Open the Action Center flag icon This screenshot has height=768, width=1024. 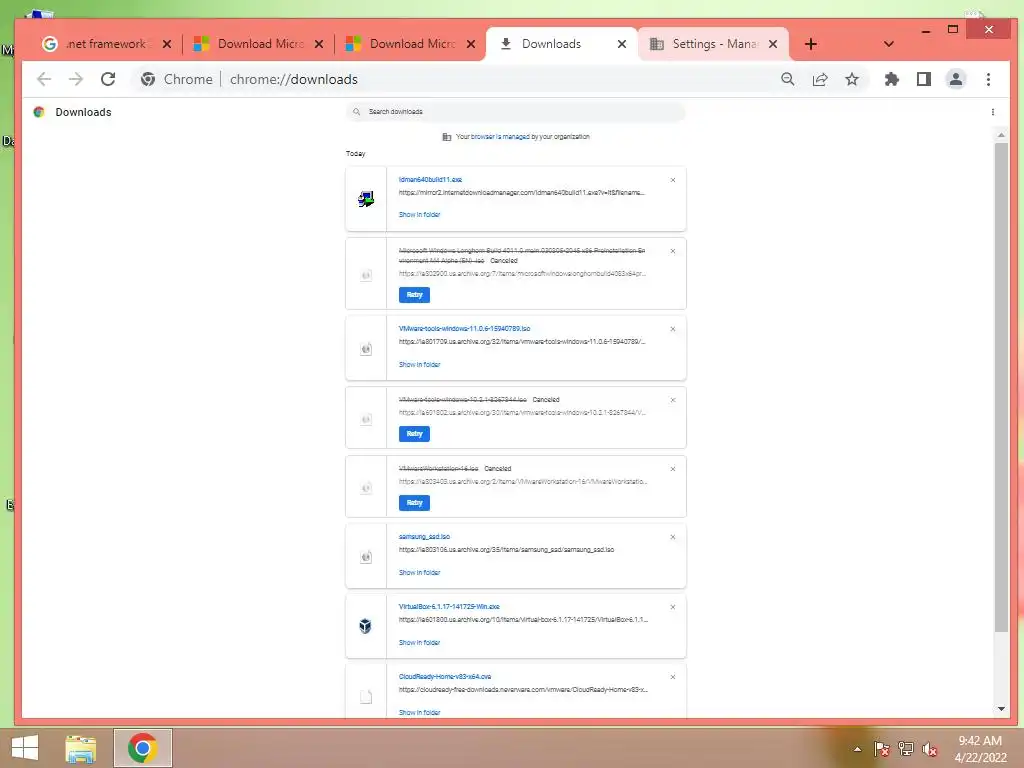click(882, 749)
